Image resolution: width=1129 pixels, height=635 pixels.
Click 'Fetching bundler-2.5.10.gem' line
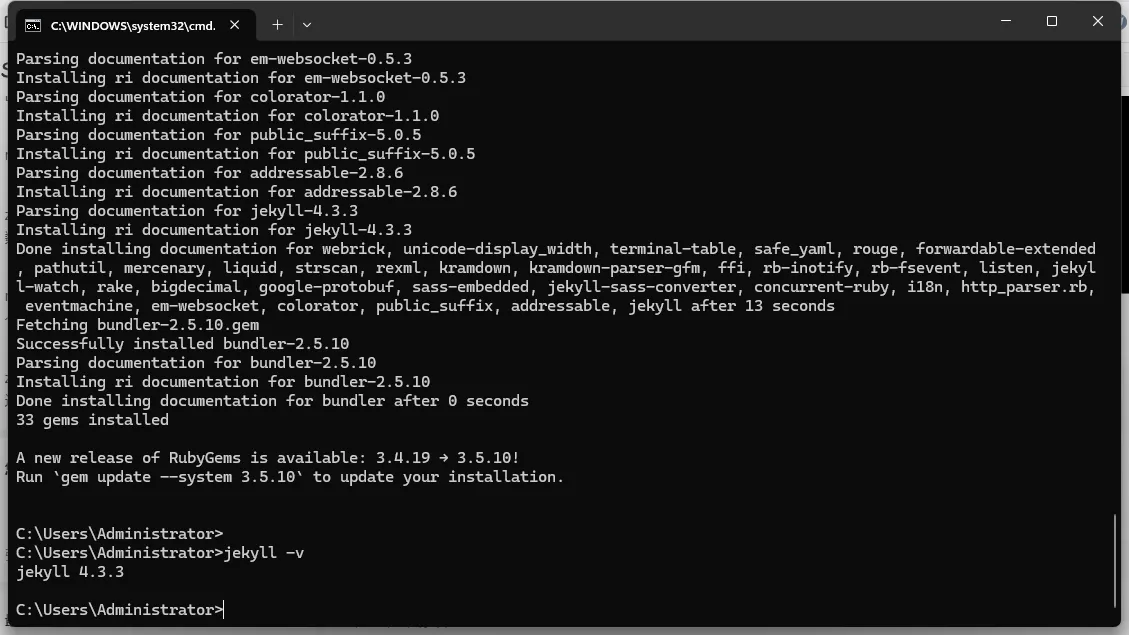[138, 325]
